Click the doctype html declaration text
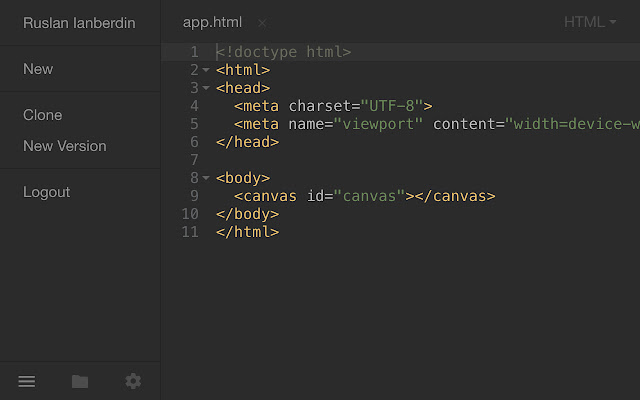The image size is (640, 400). (x=283, y=52)
